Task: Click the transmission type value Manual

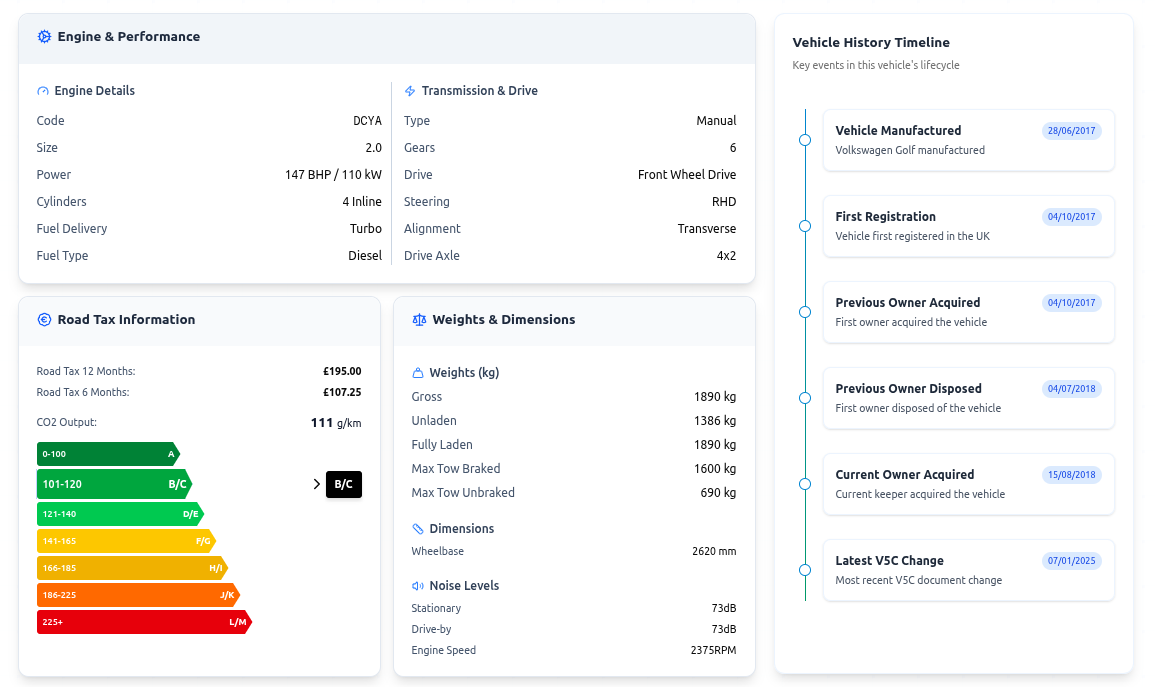Action: pyautogui.click(x=717, y=121)
